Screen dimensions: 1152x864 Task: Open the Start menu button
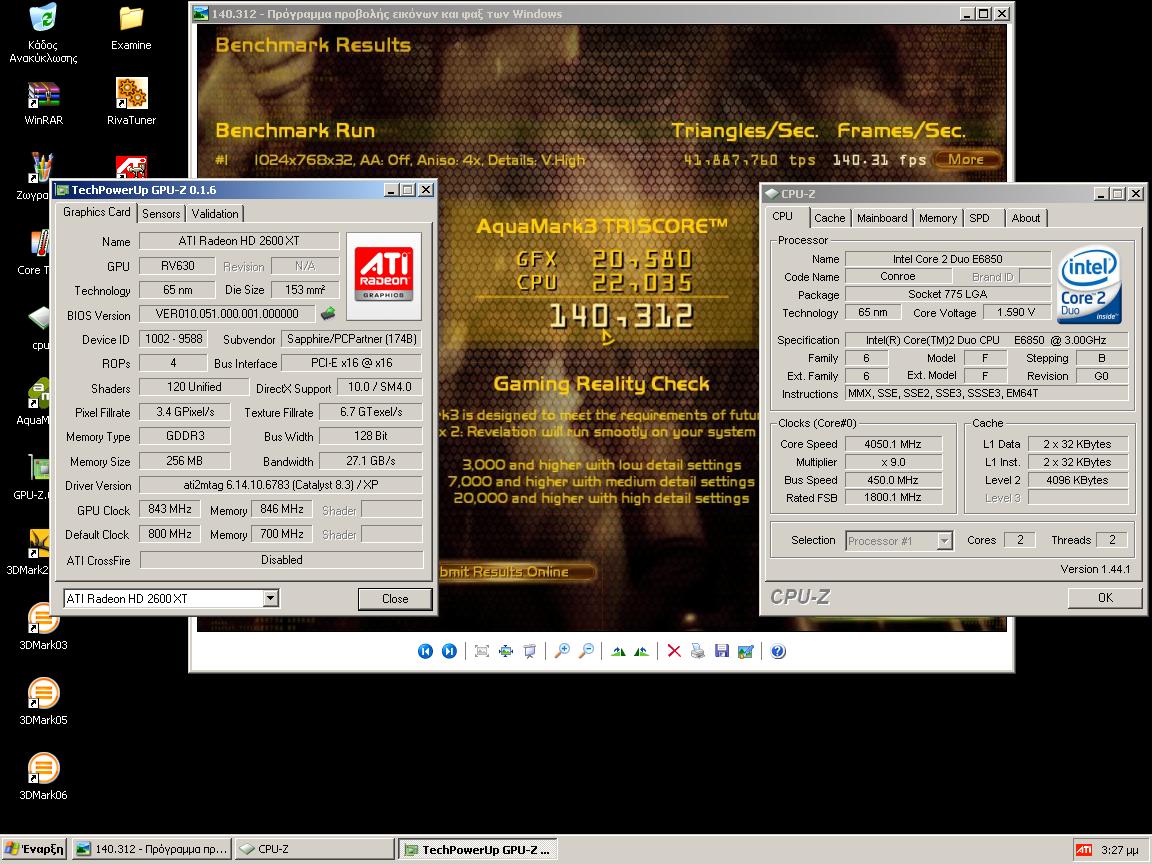pyautogui.click(x=35, y=849)
